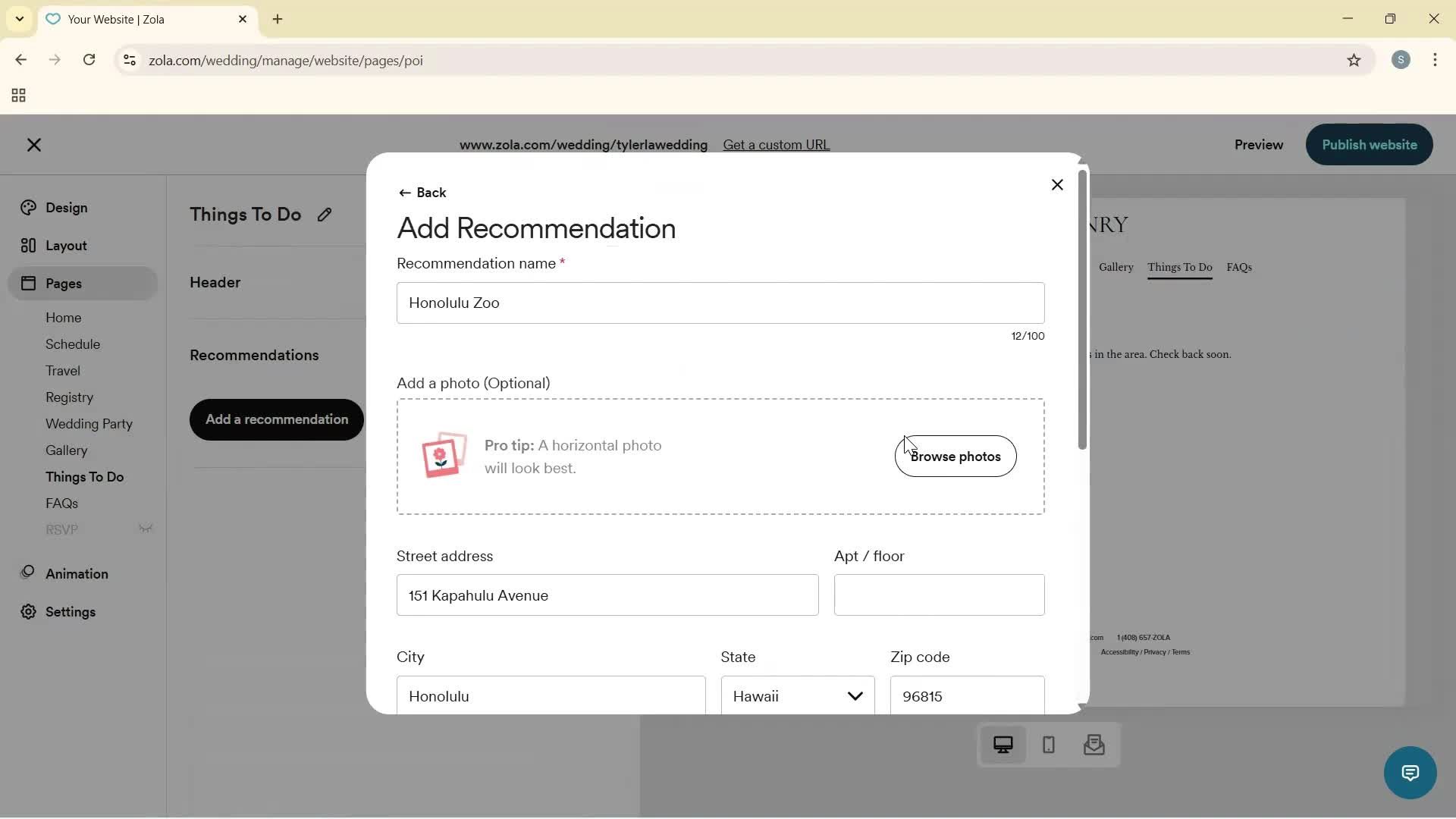Switch to mobile preview mode icon
Screen dimensions: 1456x819
[x=1048, y=745]
